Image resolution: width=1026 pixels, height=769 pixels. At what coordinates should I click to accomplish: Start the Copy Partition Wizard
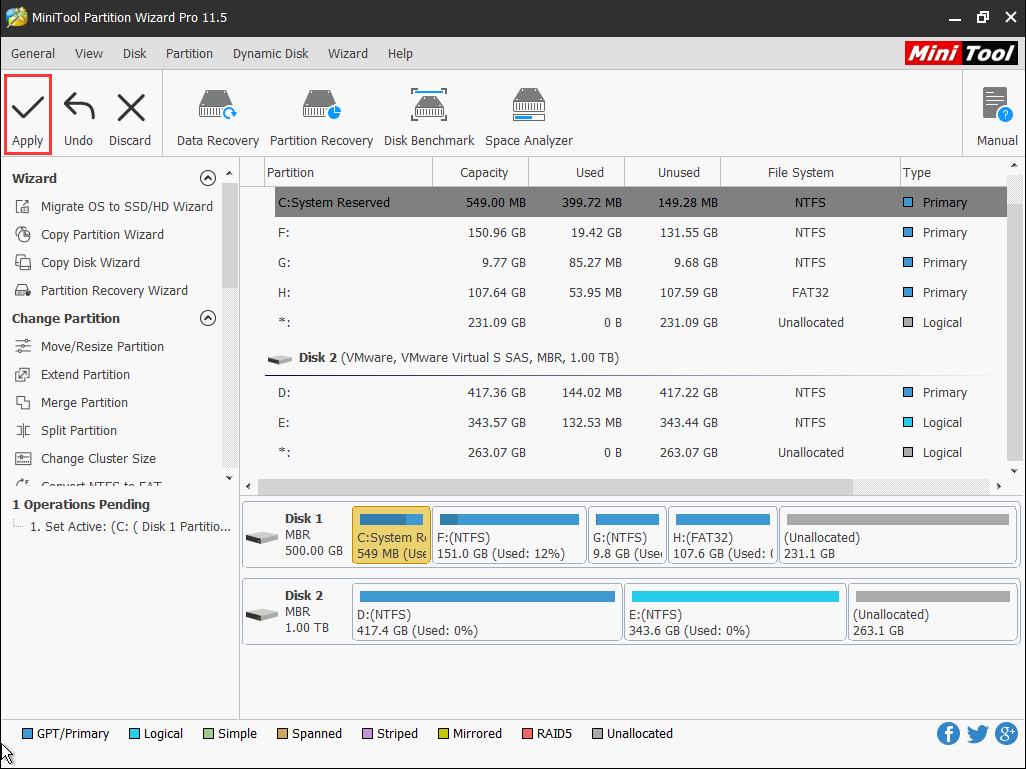[89, 234]
